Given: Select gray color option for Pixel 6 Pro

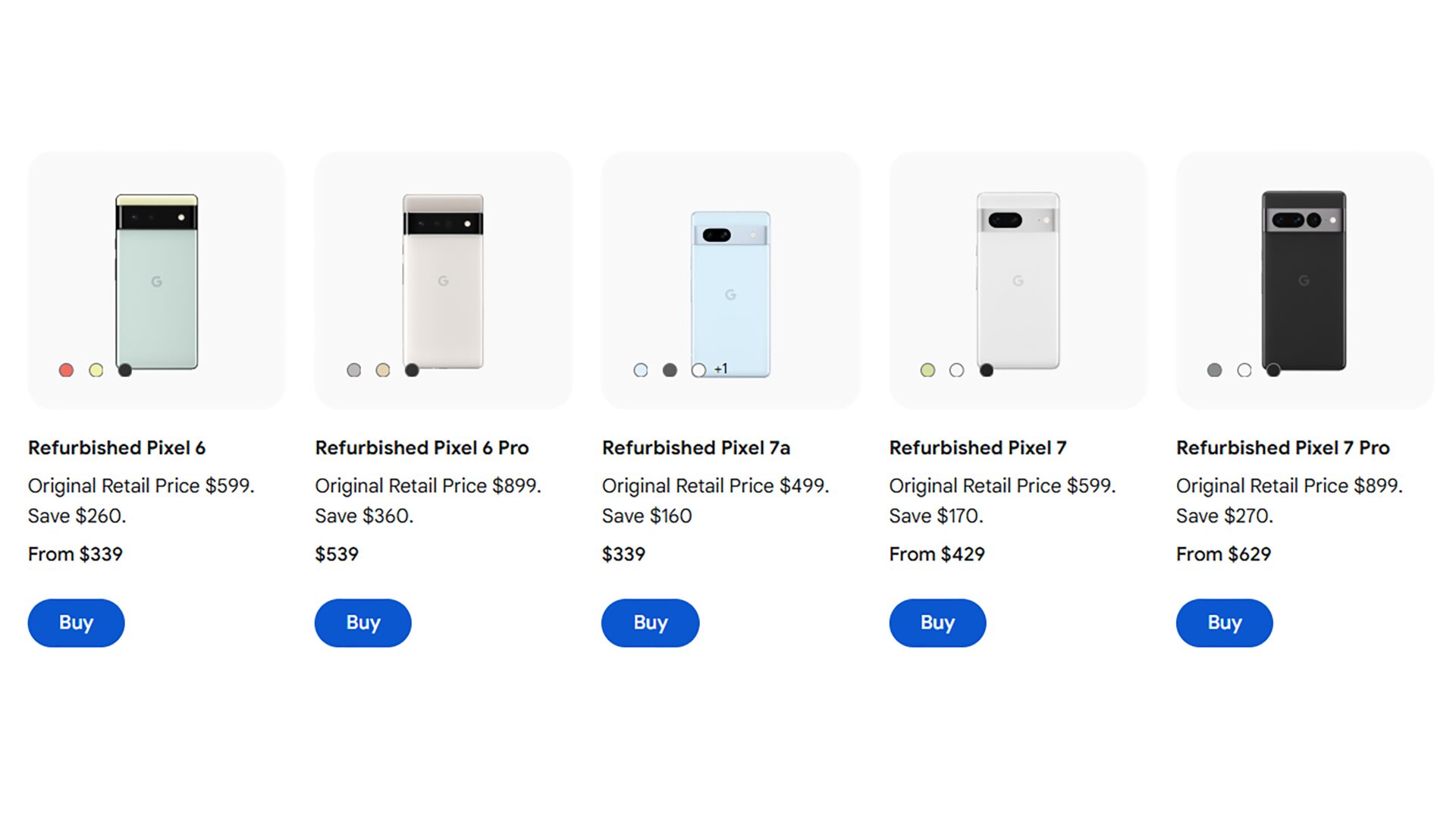Looking at the screenshot, I should point(354,370).
